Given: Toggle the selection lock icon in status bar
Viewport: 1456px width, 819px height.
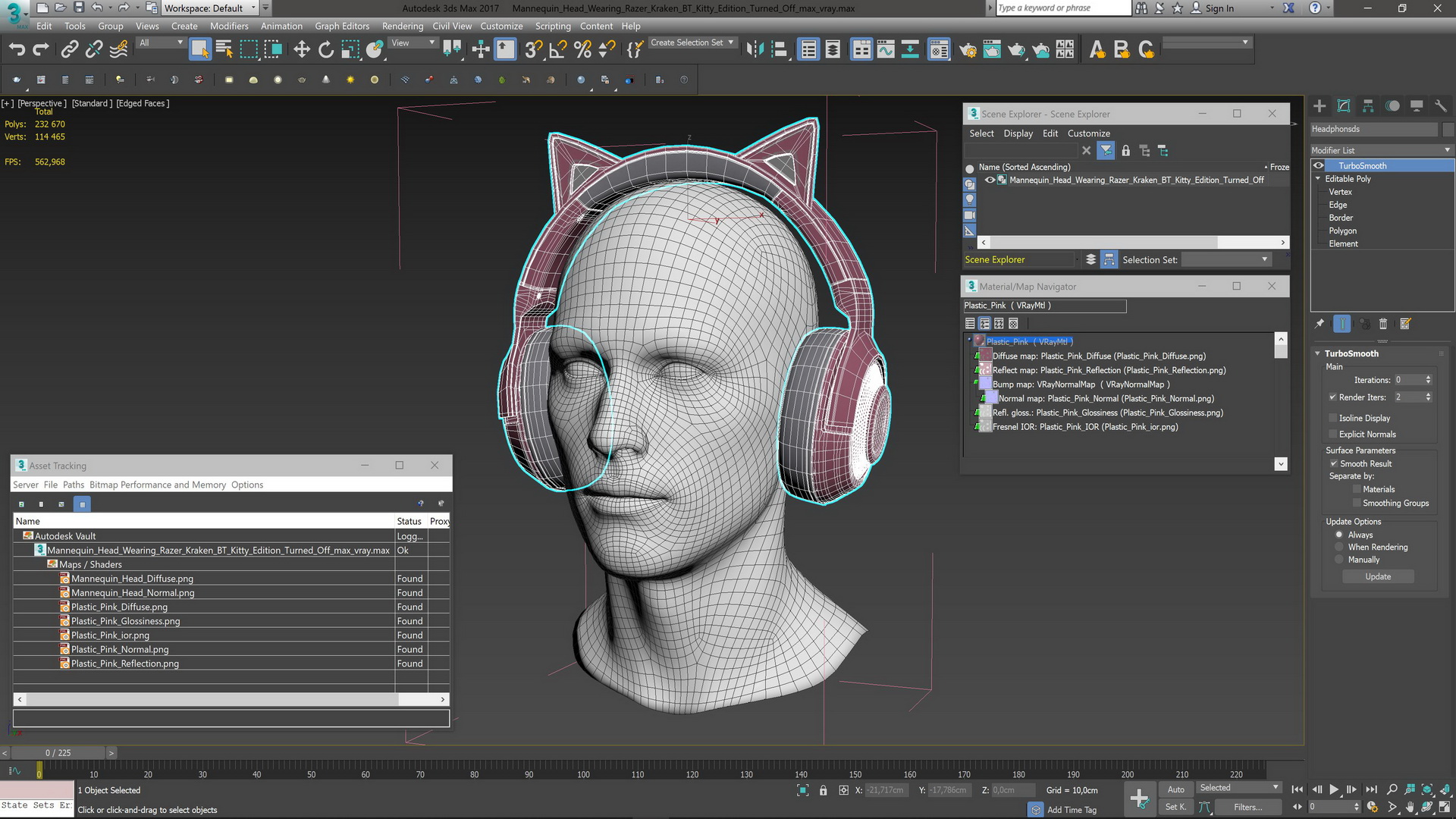Looking at the screenshot, I should click(824, 790).
